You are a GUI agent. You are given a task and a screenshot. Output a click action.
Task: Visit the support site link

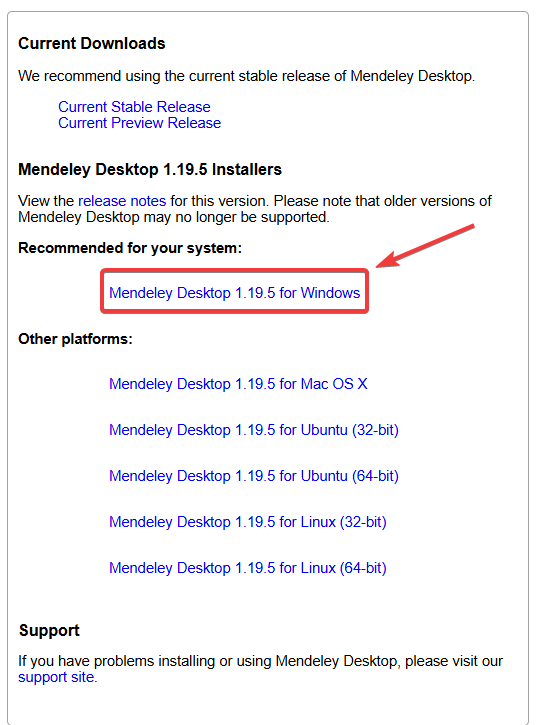(x=56, y=677)
